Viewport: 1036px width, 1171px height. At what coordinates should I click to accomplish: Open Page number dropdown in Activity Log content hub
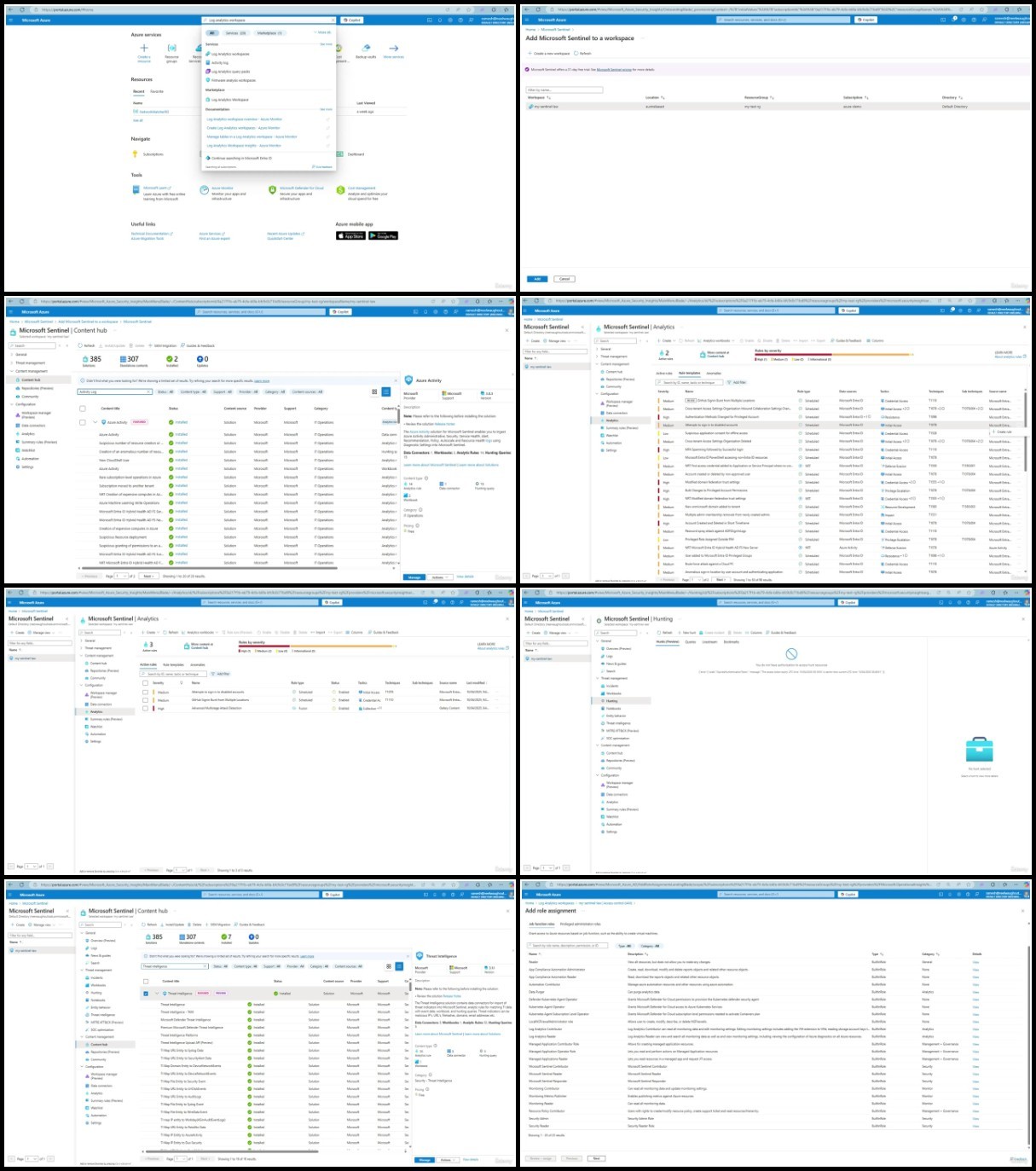(119, 577)
